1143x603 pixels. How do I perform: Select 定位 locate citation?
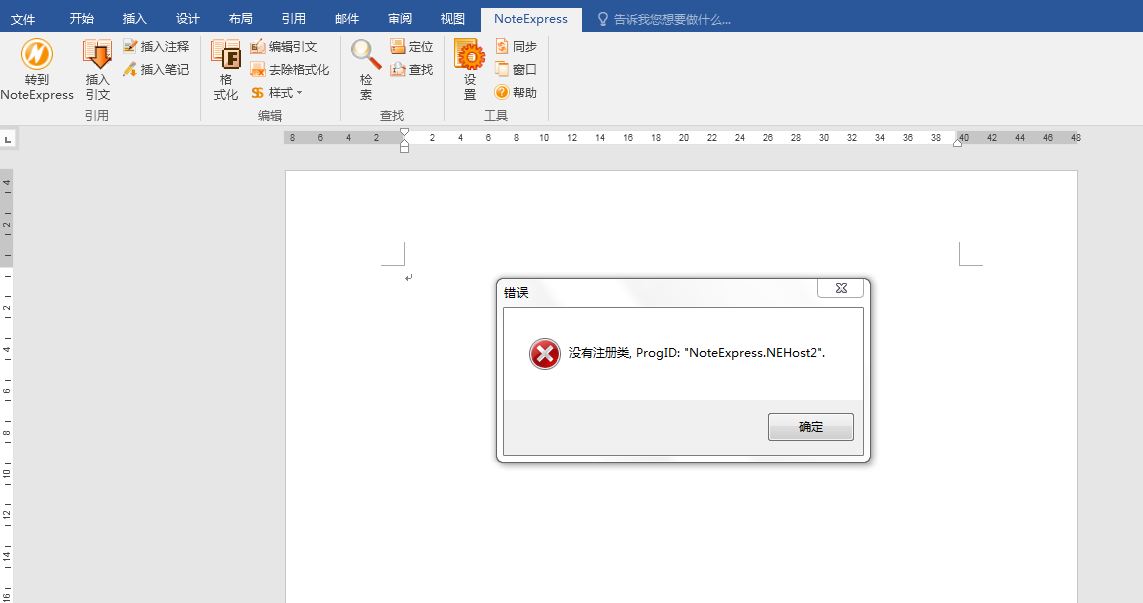412,47
